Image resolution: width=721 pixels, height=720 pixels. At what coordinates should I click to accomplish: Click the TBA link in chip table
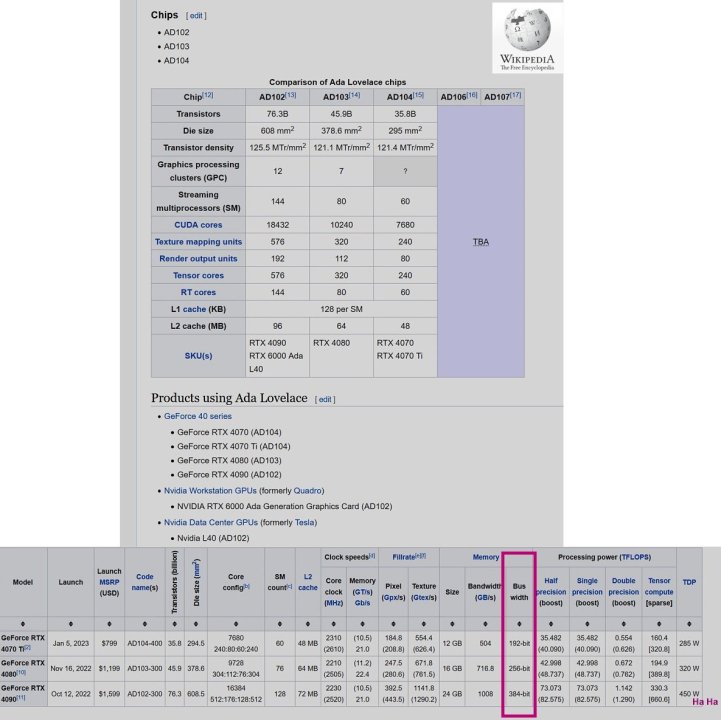click(x=481, y=241)
